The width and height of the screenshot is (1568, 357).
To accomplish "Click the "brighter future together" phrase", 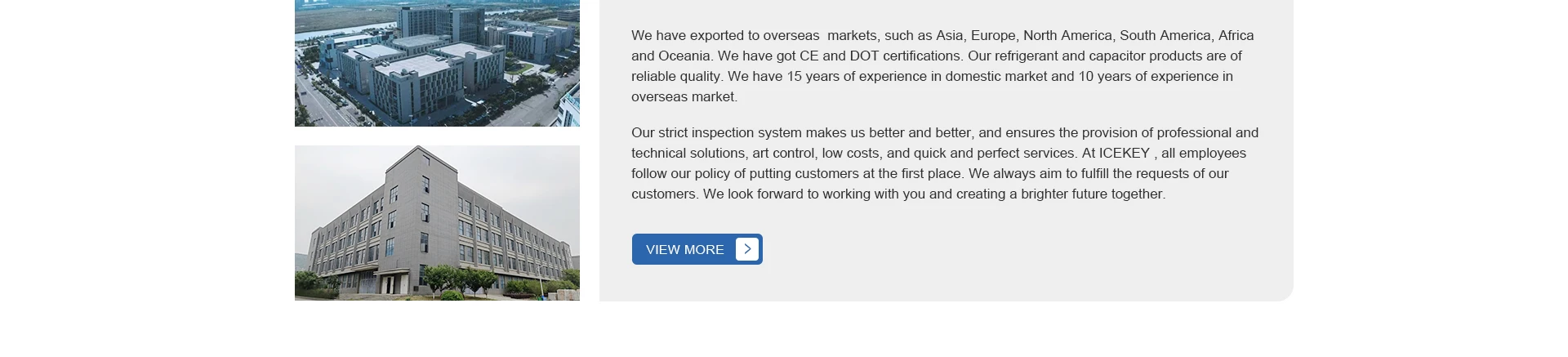I will click(x=1092, y=194).
